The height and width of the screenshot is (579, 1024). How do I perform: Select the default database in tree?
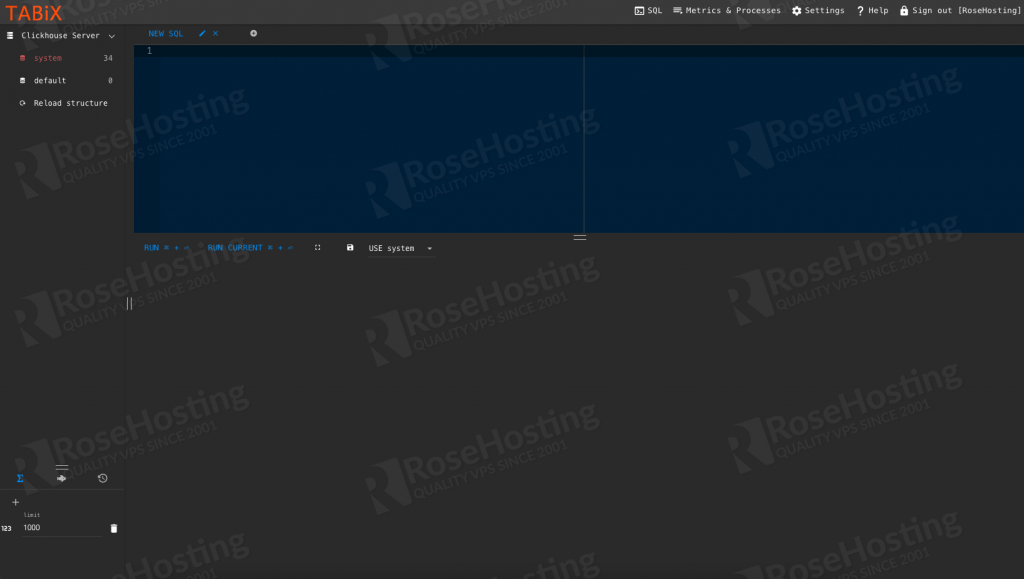pyautogui.click(x=50, y=80)
